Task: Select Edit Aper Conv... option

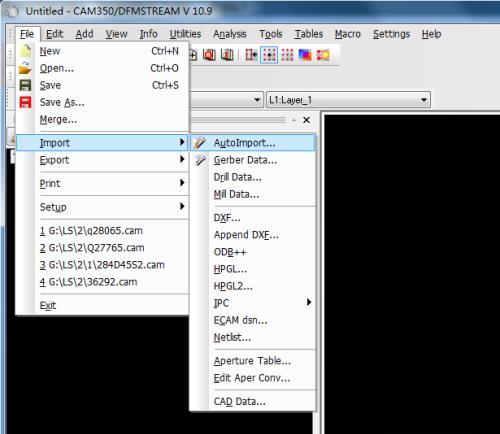Action: click(x=253, y=378)
